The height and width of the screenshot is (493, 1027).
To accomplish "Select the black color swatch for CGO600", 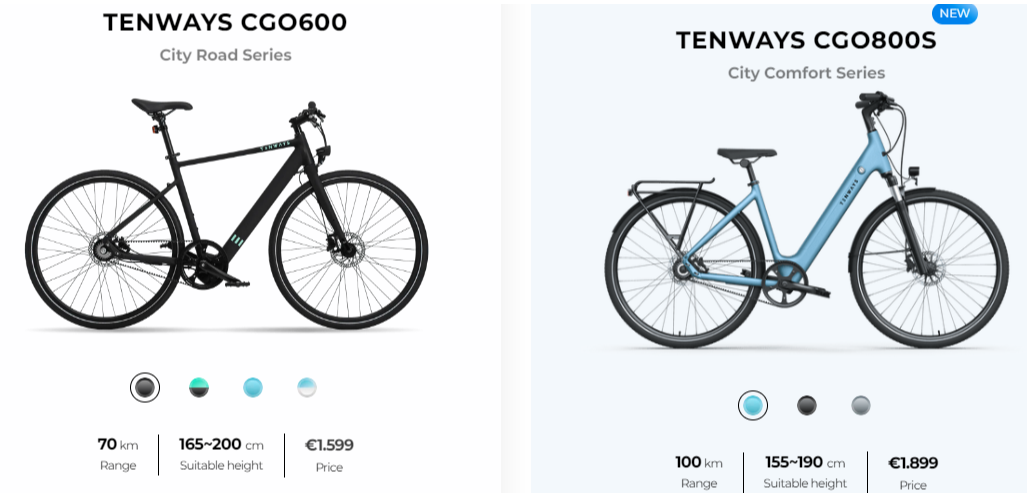I will [x=145, y=387].
